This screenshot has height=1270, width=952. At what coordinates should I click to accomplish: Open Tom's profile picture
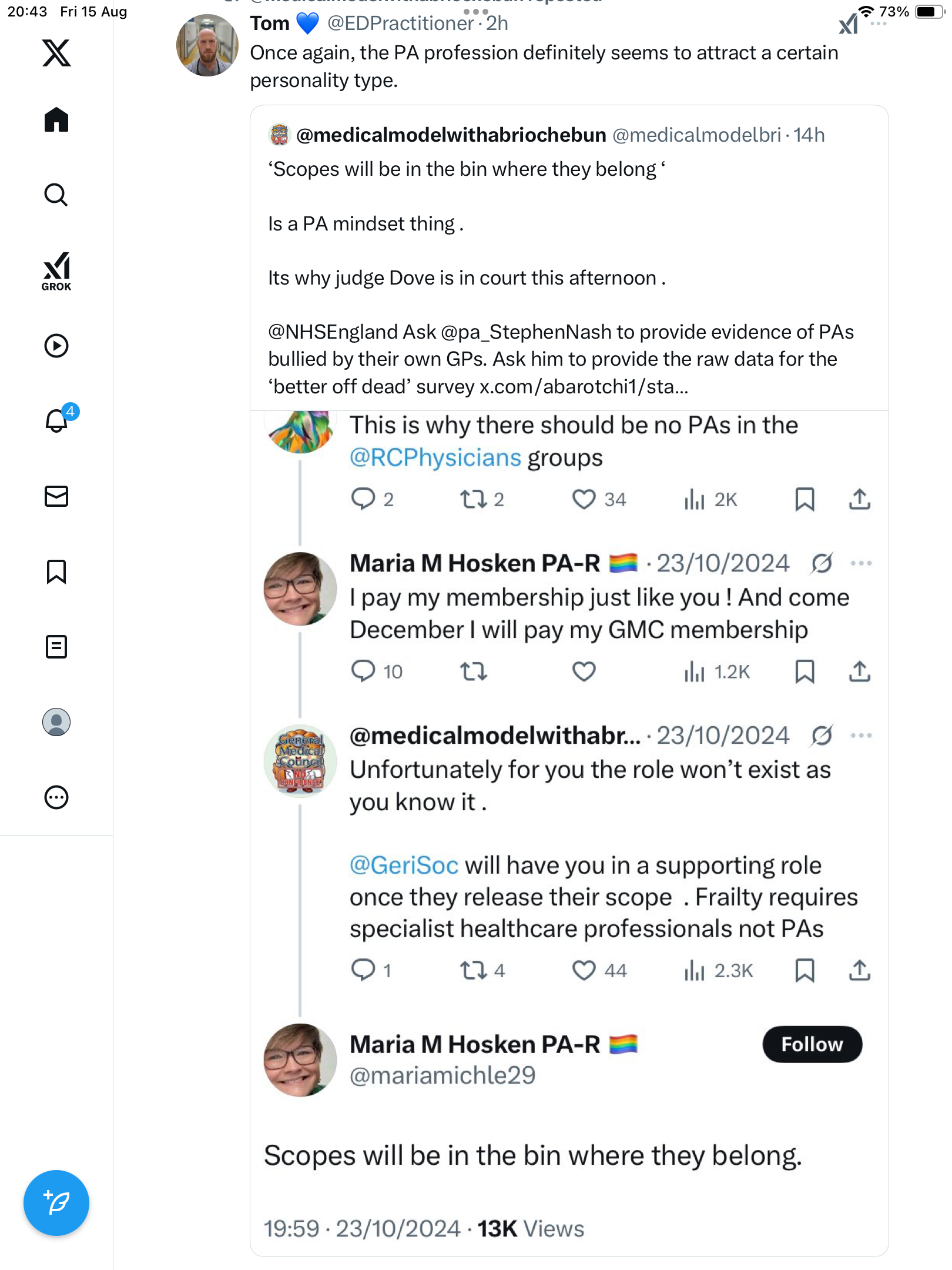(207, 46)
